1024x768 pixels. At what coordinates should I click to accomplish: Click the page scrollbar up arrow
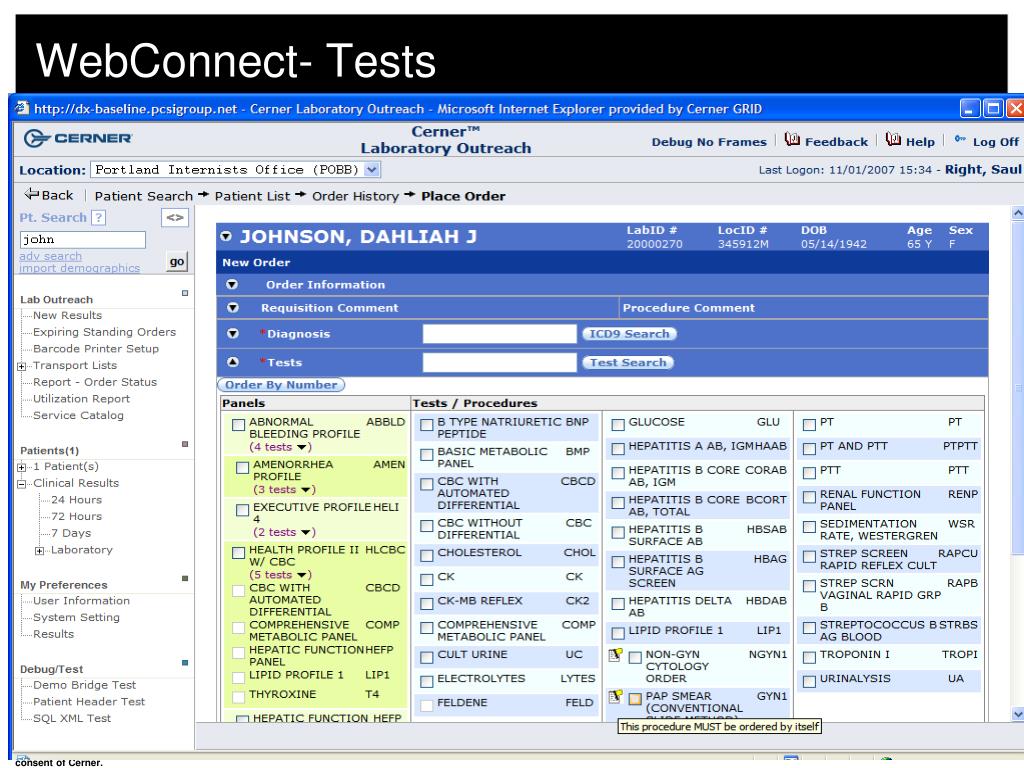coord(1017,213)
